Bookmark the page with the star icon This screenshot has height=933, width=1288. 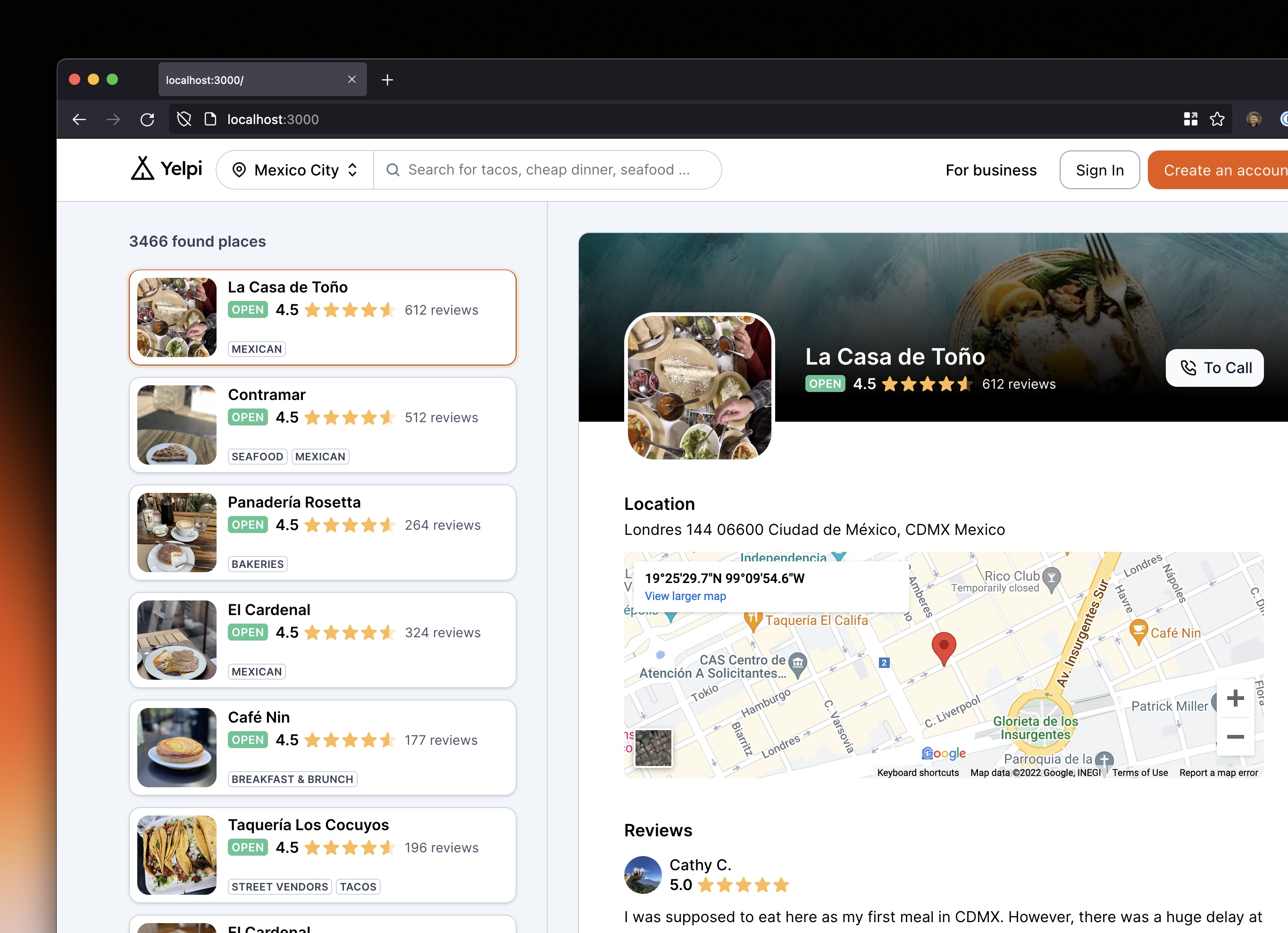point(1217,119)
